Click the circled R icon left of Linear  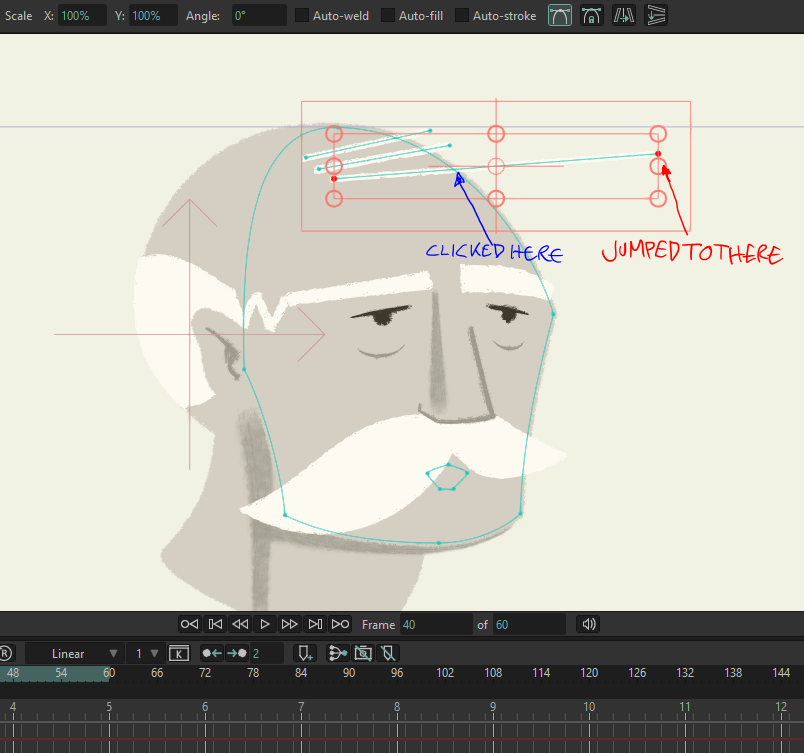click(5, 654)
